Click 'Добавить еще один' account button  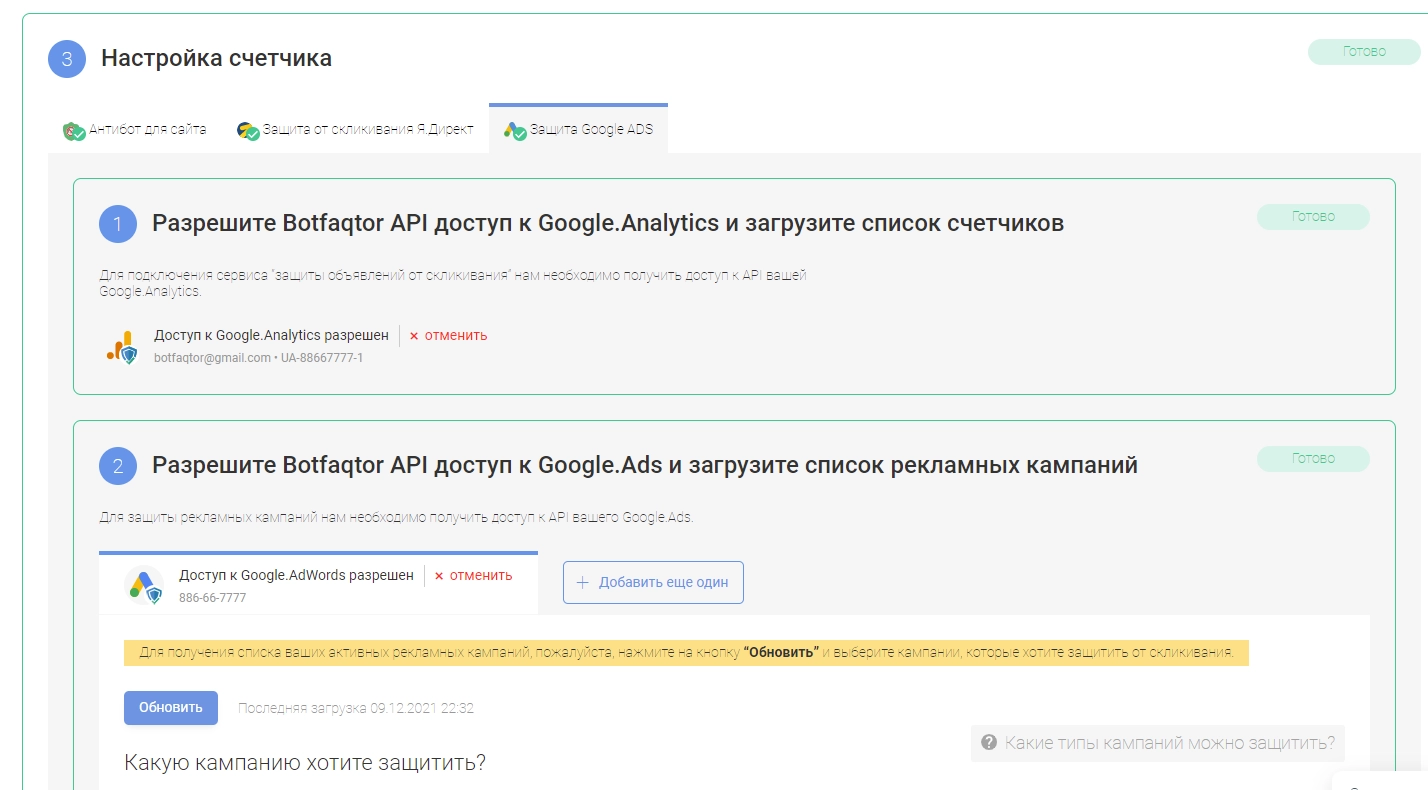[x=653, y=582]
